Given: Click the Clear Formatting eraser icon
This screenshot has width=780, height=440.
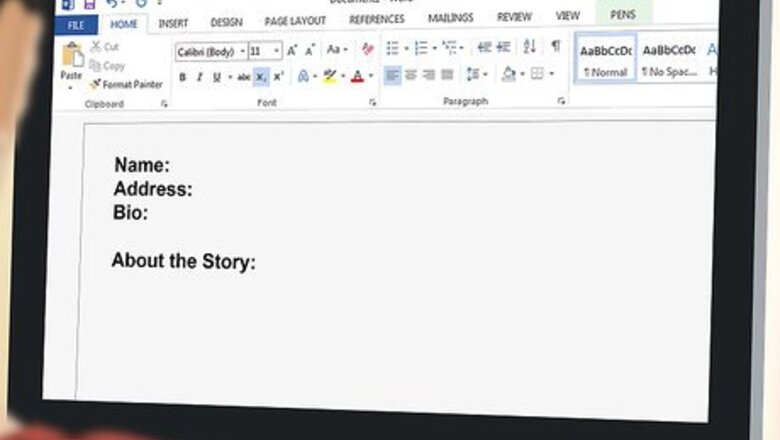Looking at the screenshot, I should coord(368,49).
